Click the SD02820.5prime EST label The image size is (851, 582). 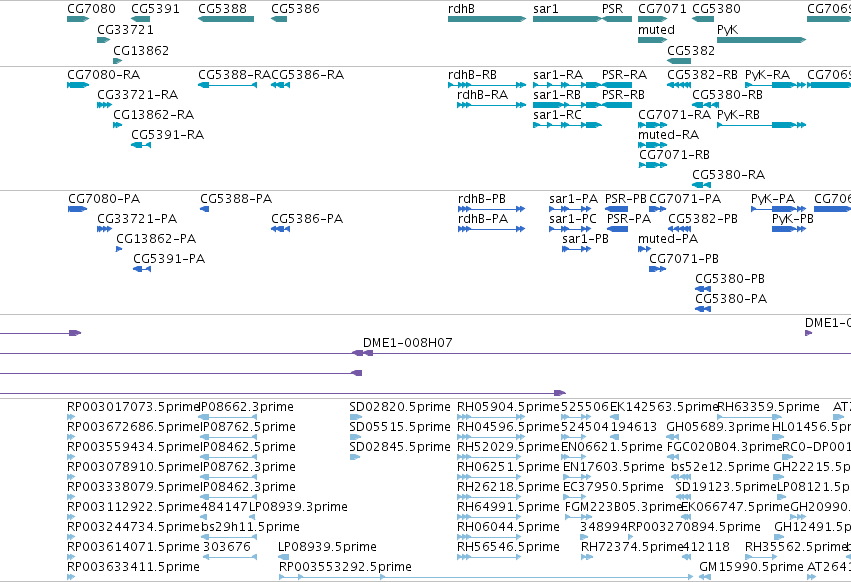click(x=400, y=407)
